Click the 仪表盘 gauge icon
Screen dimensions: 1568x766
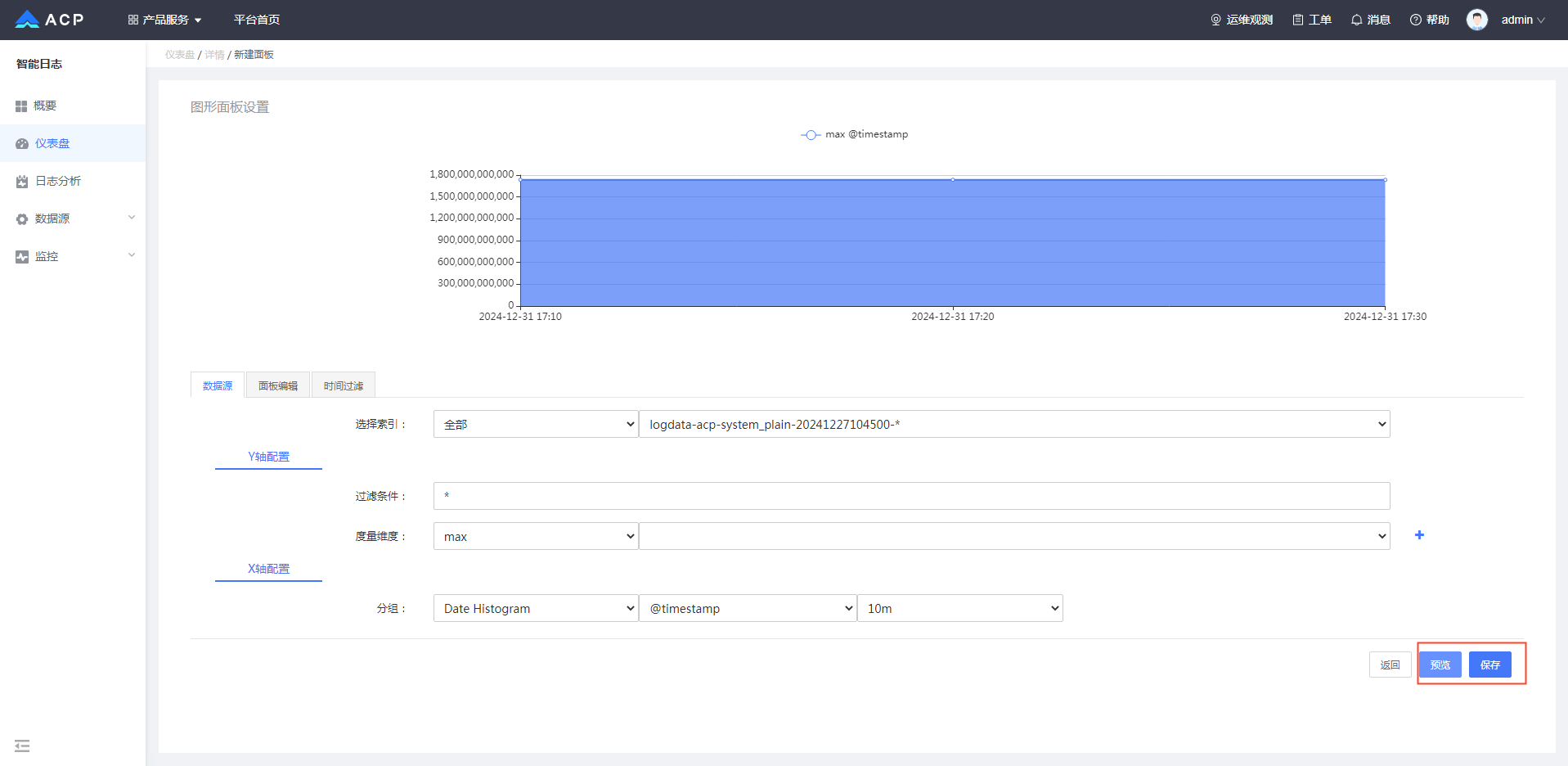(22, 144)
